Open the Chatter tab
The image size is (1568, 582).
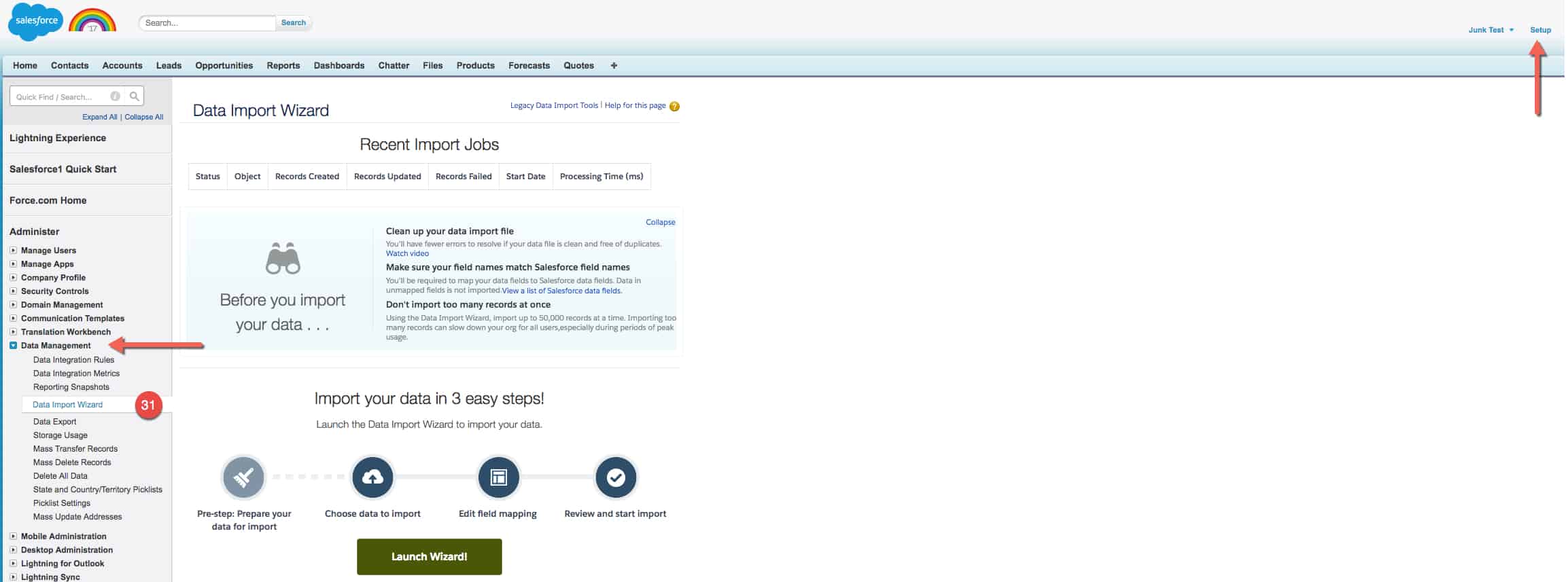click(x=394, y=66)
